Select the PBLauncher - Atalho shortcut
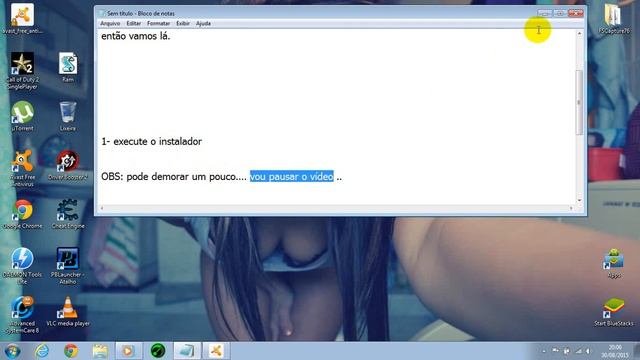Image resolution: width=640 pixels, height=360 pixels. pyautogui.click(x=68, y=266)
